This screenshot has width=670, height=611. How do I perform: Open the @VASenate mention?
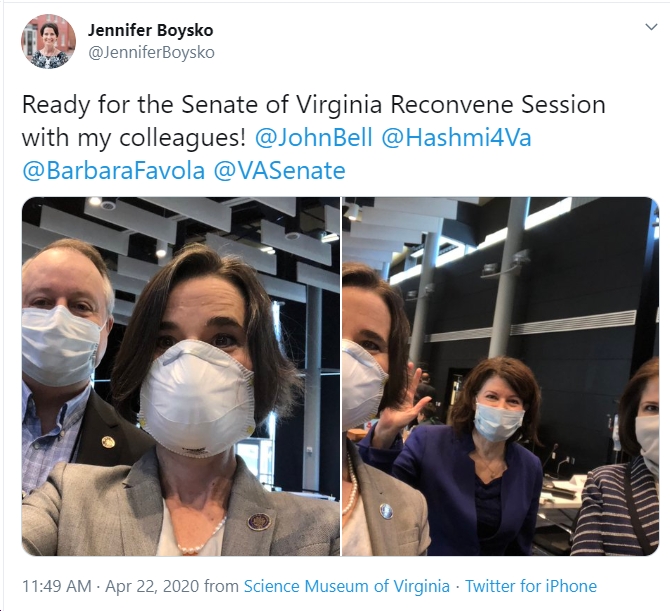[279, 171]
